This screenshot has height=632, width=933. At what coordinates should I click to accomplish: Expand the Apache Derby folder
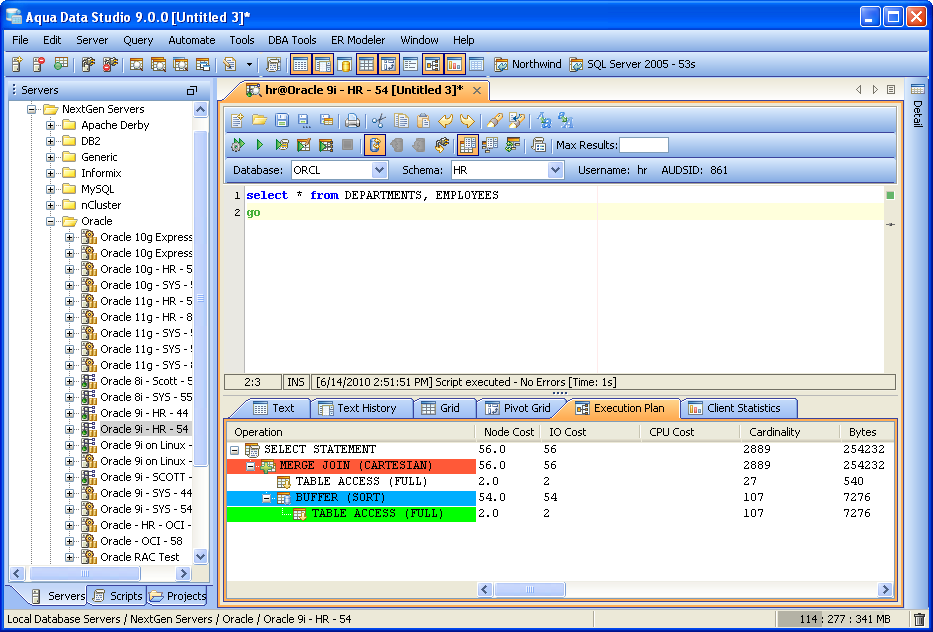[51, 125]
